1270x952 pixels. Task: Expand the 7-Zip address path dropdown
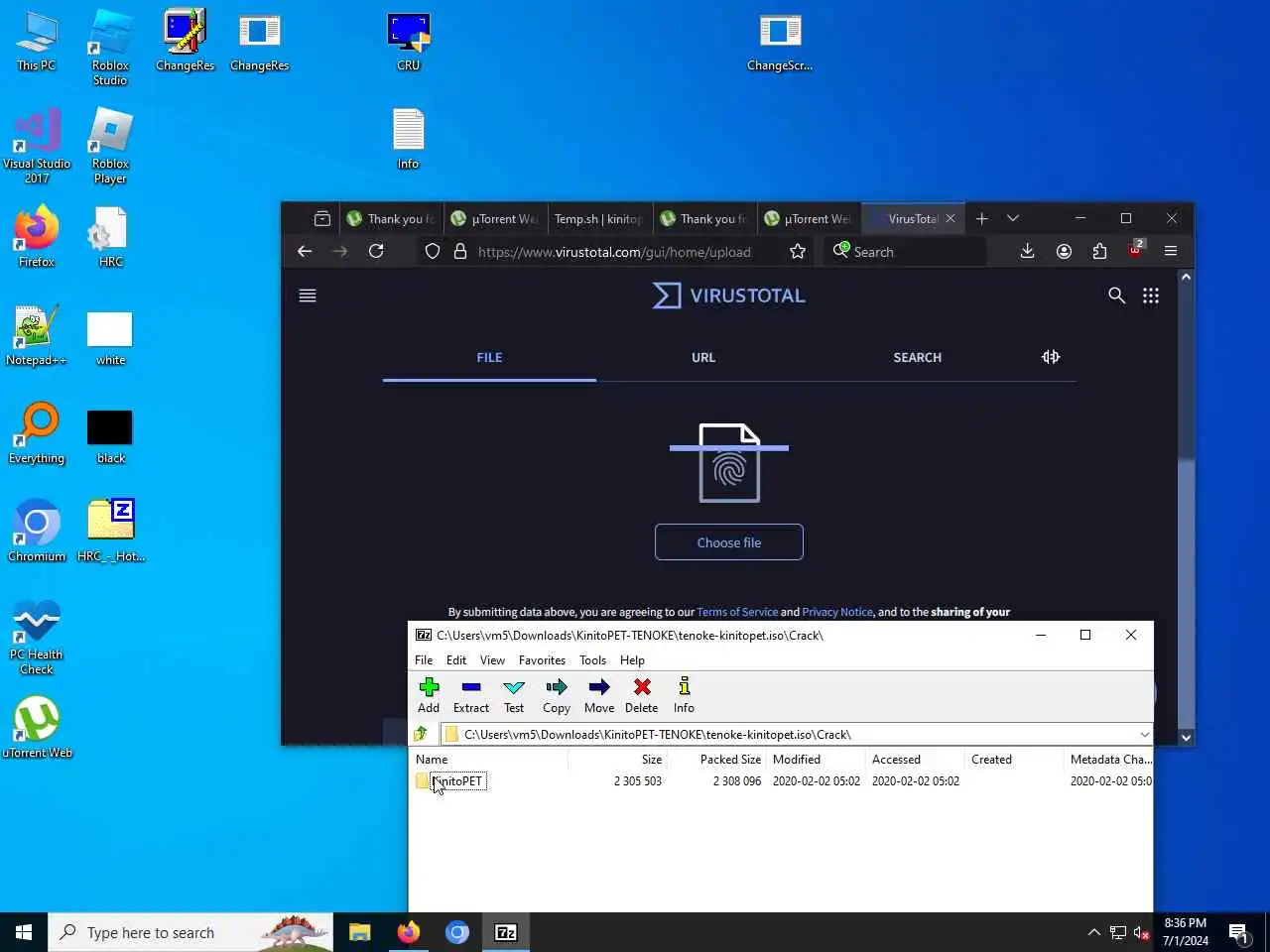(x=1144, y=735)
